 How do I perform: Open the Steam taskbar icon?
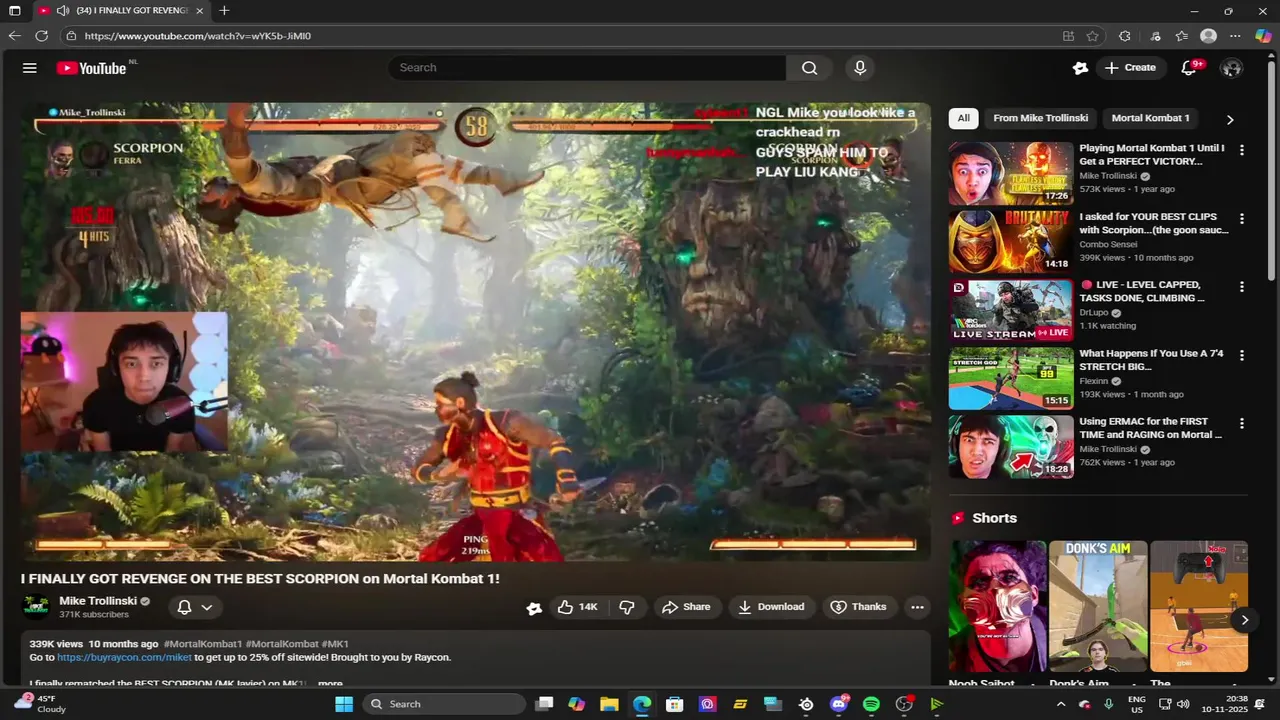pos(806,704)
